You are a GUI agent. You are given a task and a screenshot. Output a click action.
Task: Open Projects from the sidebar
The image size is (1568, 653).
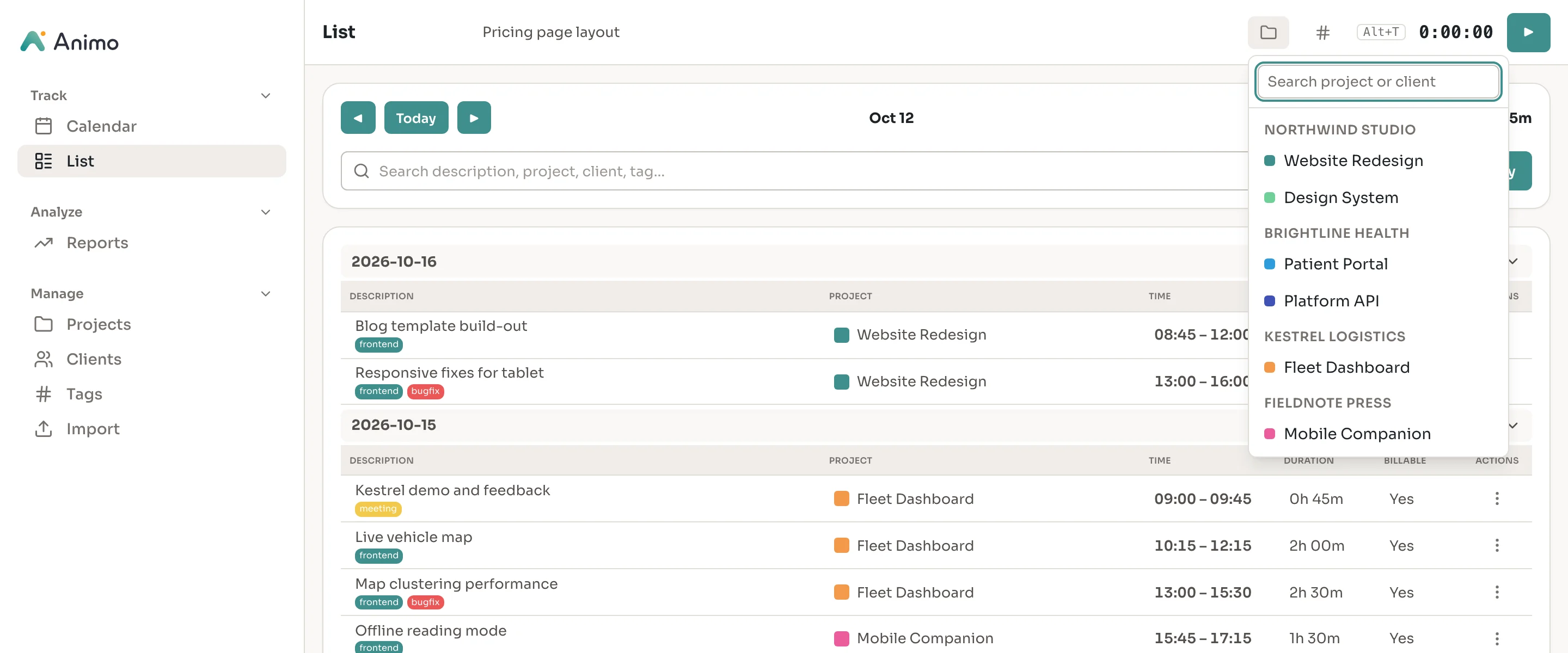151,324
